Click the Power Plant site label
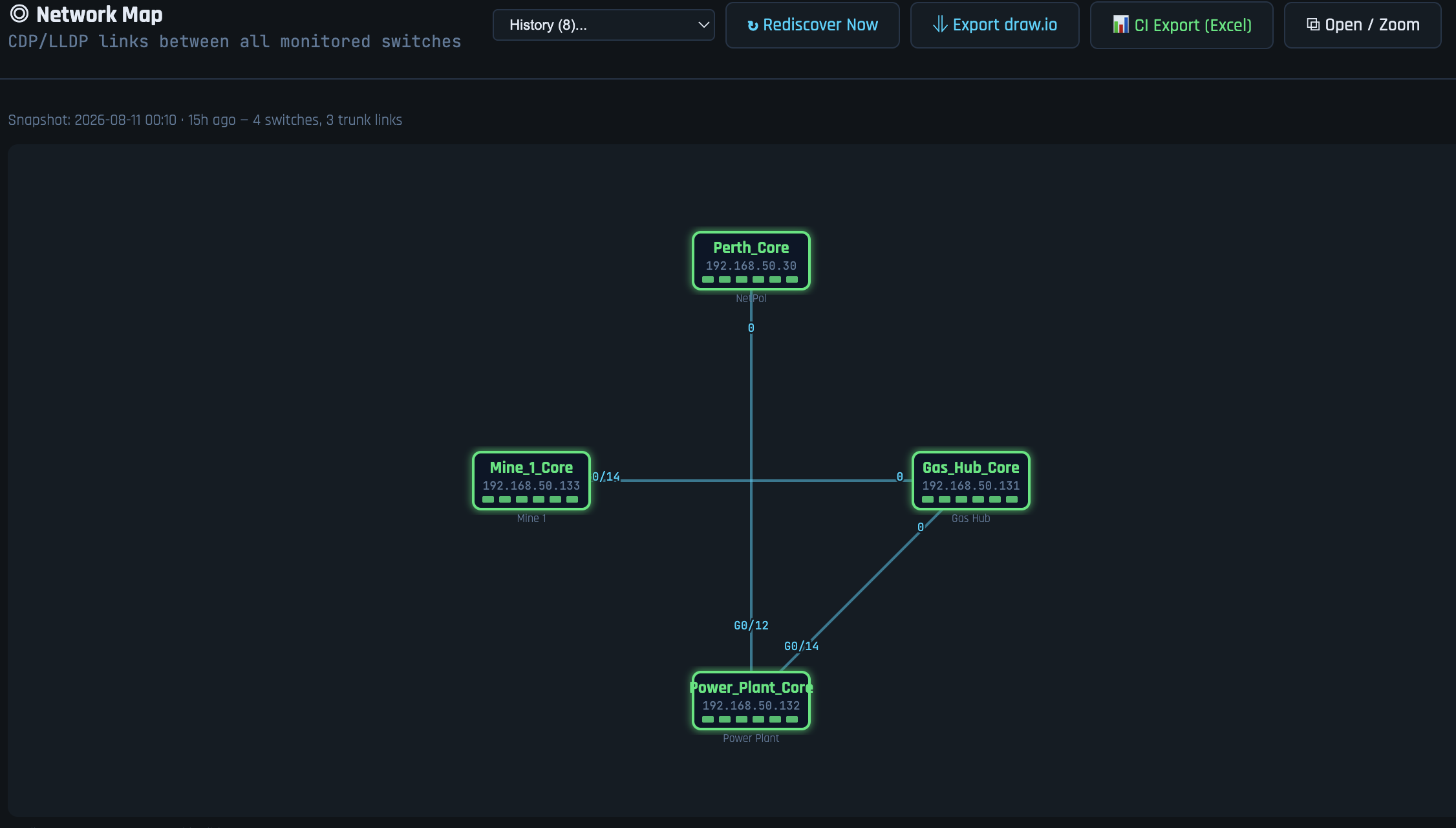Screen dimensions: 1456x828 (x=751, y=738)
